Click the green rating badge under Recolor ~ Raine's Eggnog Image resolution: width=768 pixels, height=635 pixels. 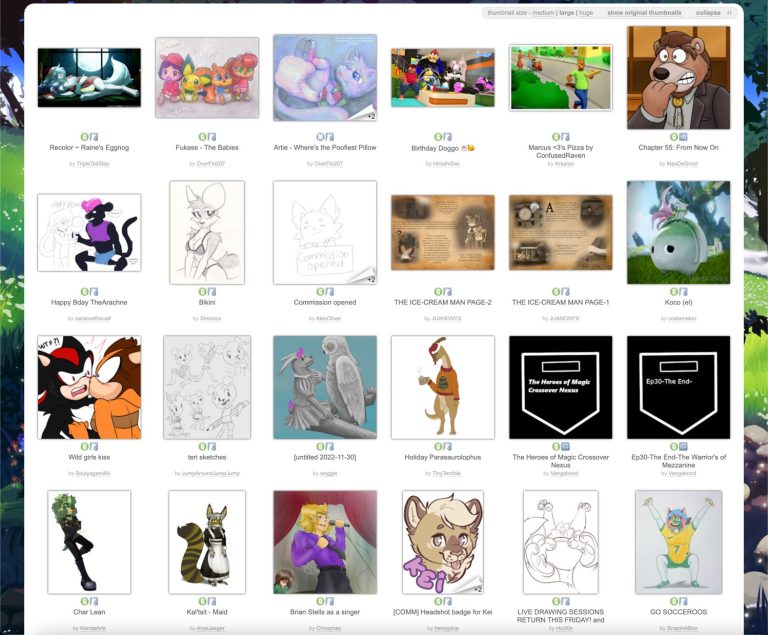[x=85, y=137]
